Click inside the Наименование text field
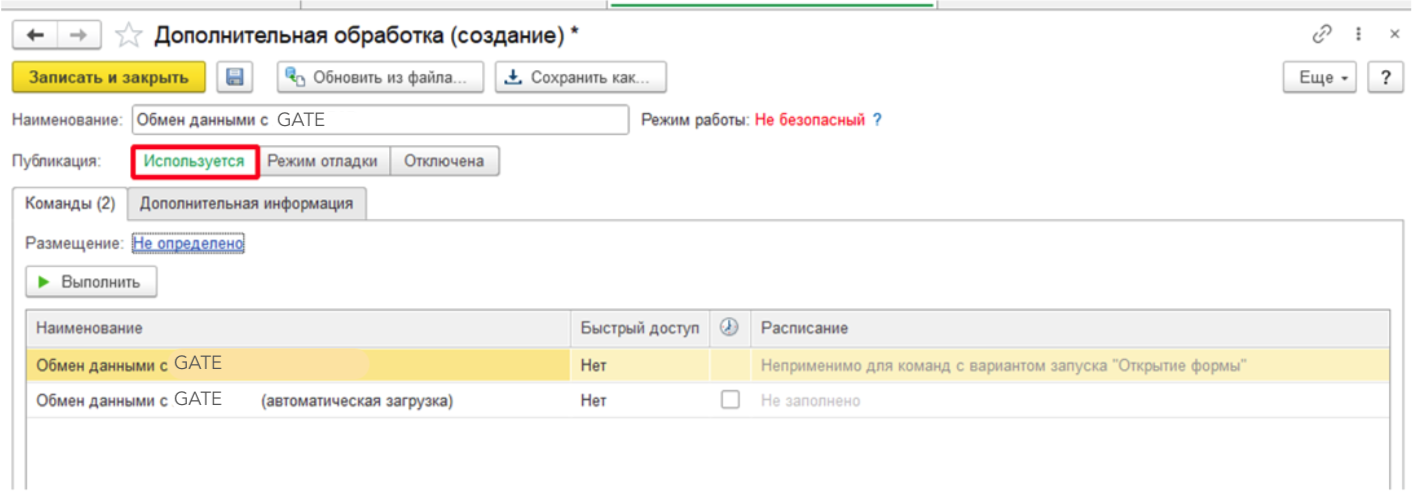 coord(380,120)
